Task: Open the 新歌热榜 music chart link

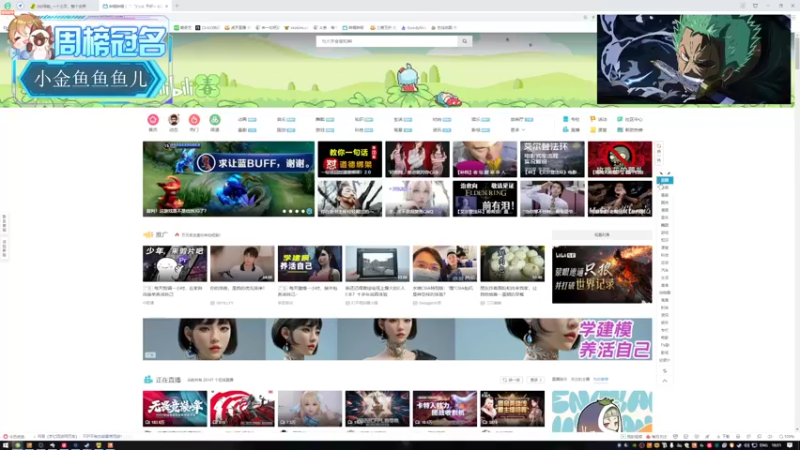Action: 630,130
